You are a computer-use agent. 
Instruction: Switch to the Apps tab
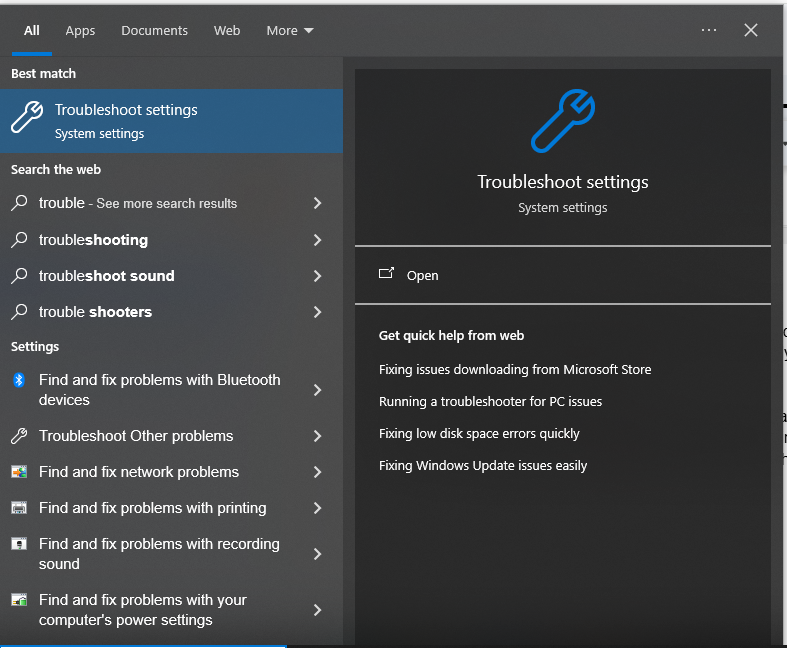(x=80, y=31)
